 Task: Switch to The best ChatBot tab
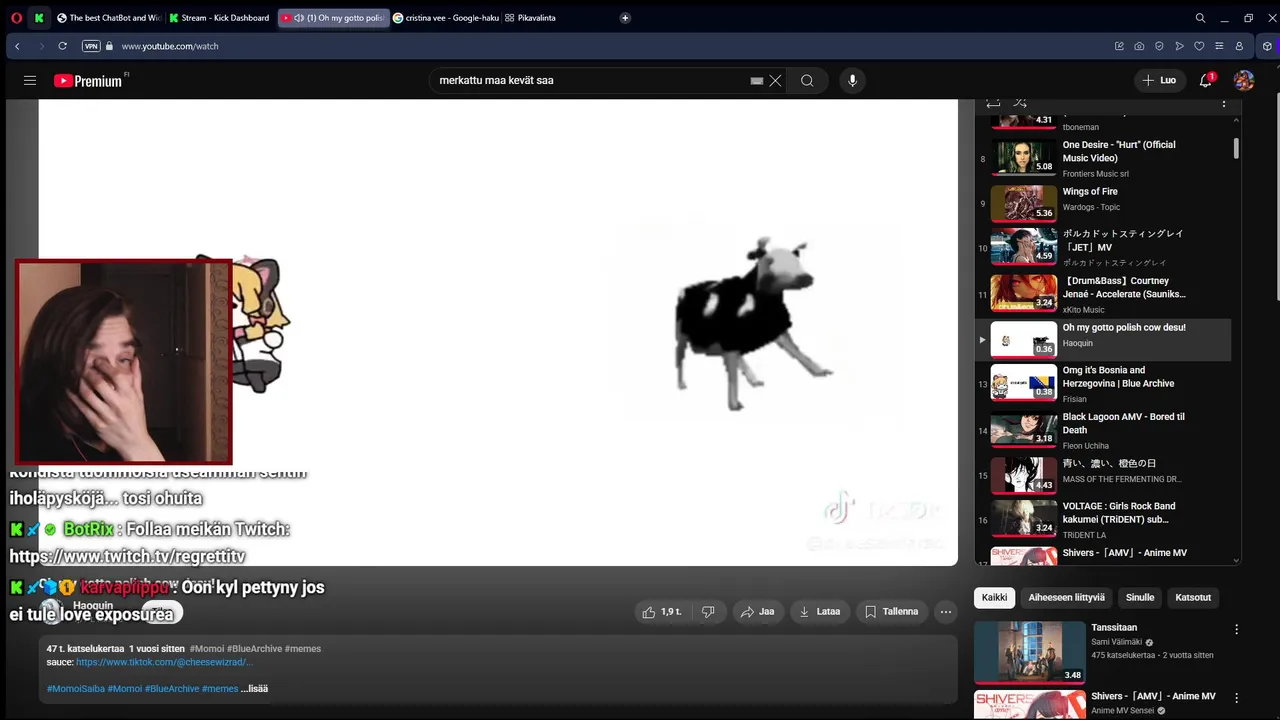pyautogui.click(x=109, y=18)
